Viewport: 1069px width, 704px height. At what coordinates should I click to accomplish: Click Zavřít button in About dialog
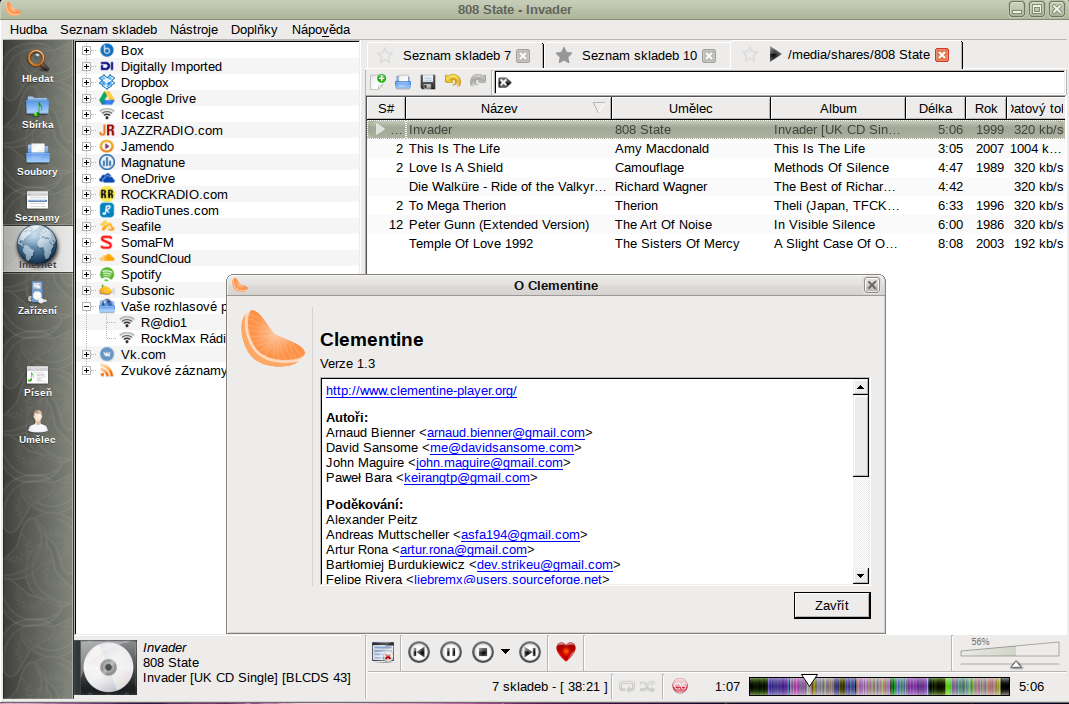tap(832, 605)
